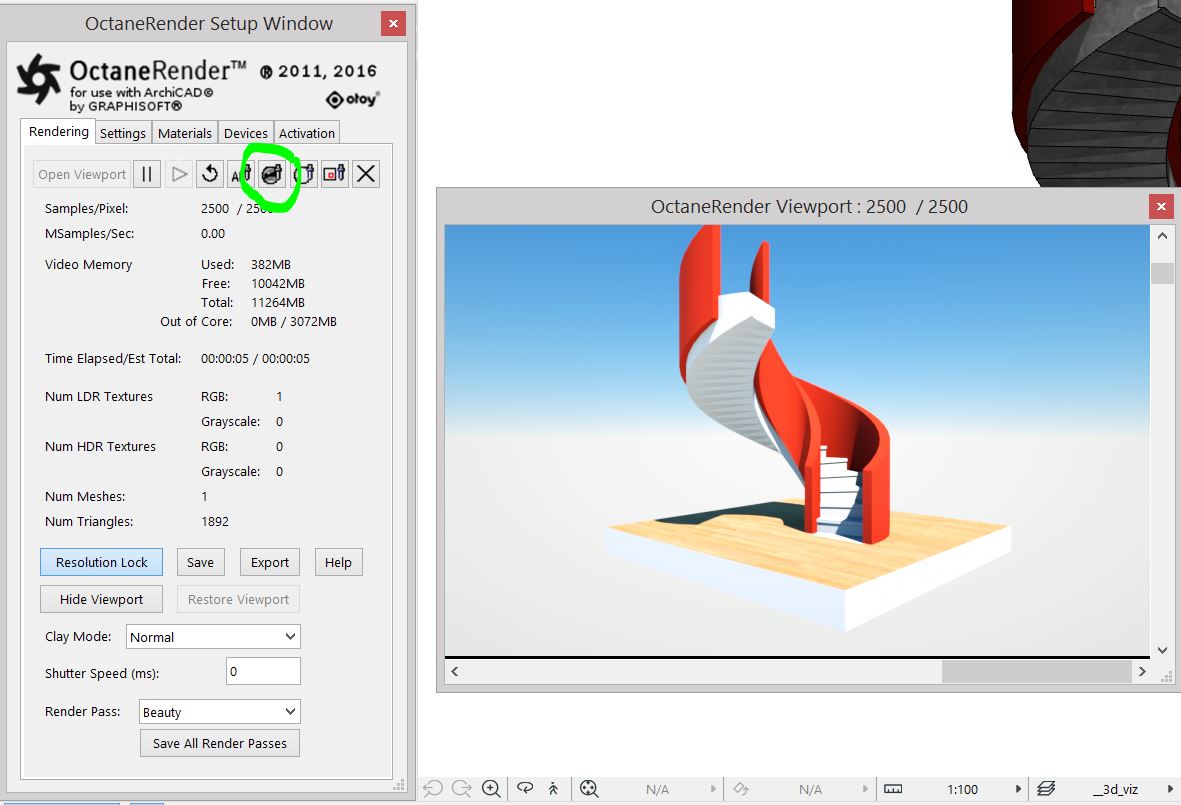
Task: Expand the first N/A arrow menu
Action: (713, 788)
